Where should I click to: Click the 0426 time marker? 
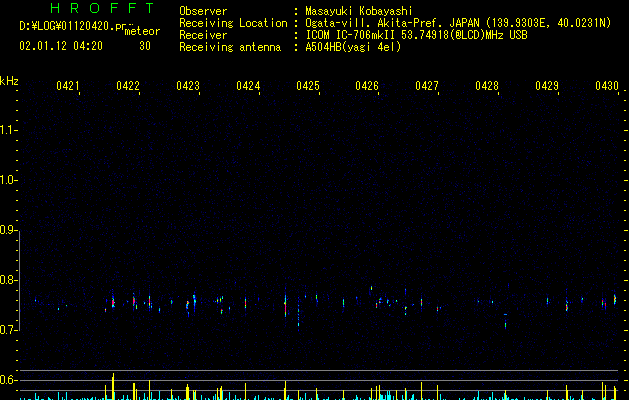tap(367, 86)
